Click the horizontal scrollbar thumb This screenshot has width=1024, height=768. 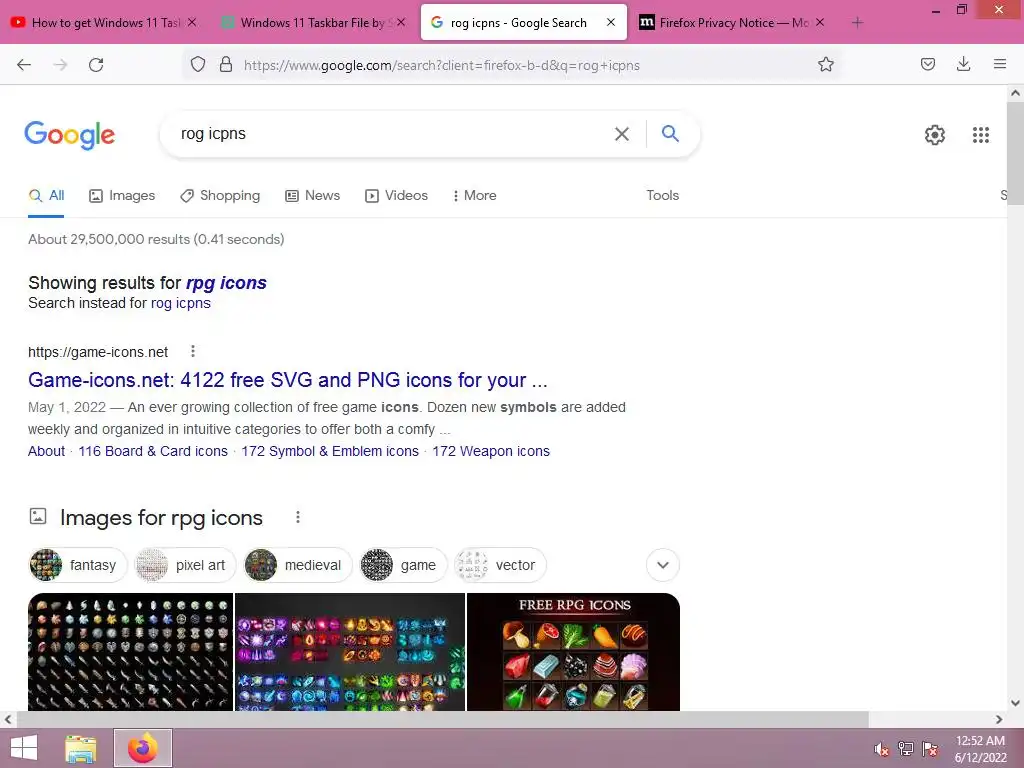click(443, 719)
